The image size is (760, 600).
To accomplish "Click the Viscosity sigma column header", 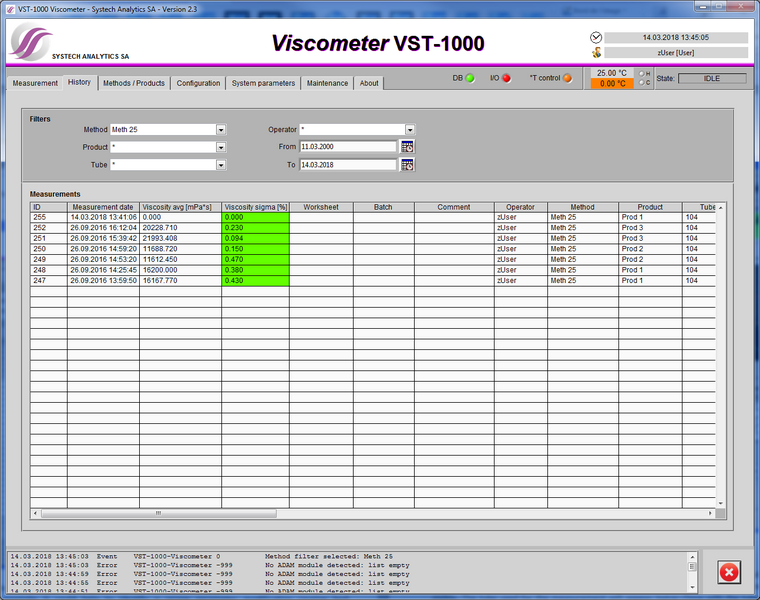I will pyautogui.click(x=255, y=207).
